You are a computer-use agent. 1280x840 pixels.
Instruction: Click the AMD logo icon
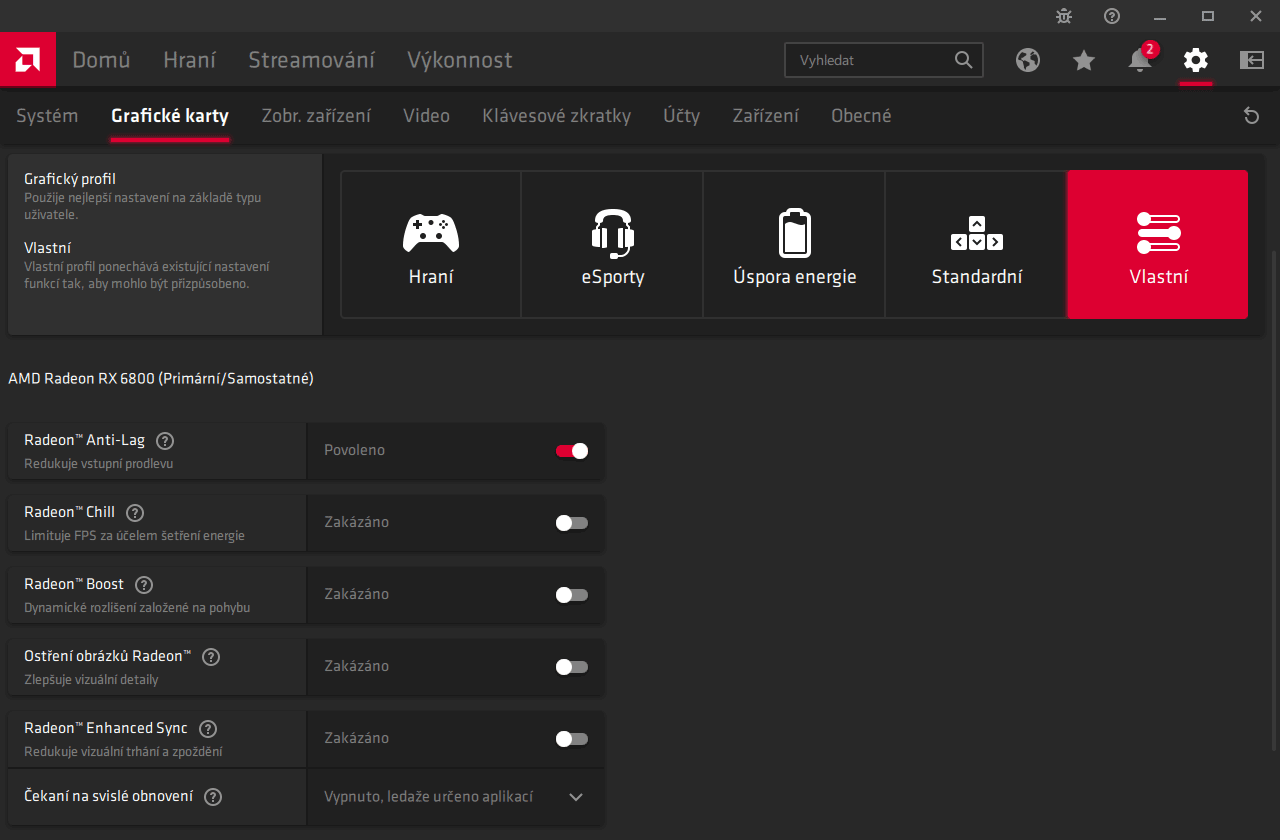28,60
